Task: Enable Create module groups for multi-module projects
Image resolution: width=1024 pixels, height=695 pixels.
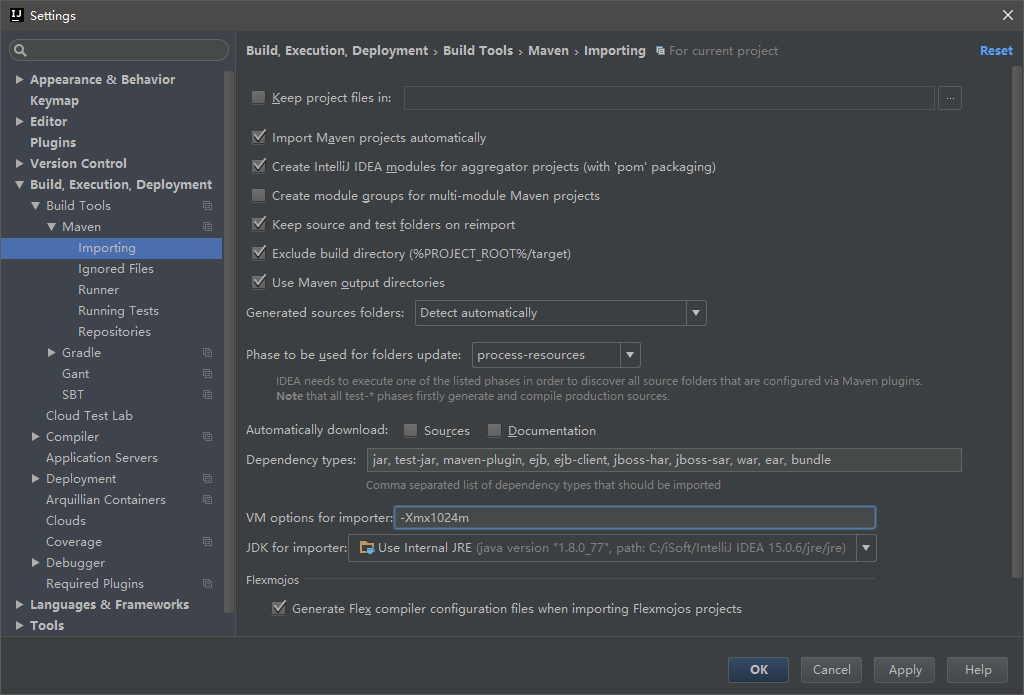Action: coord(259,195)
